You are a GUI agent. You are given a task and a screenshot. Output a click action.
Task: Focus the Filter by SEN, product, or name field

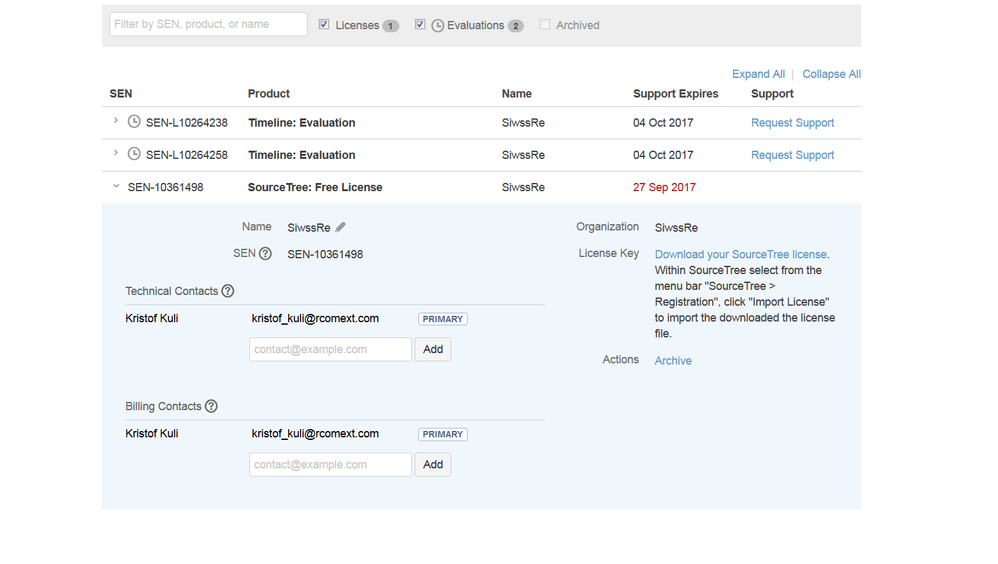coord(208,24)
